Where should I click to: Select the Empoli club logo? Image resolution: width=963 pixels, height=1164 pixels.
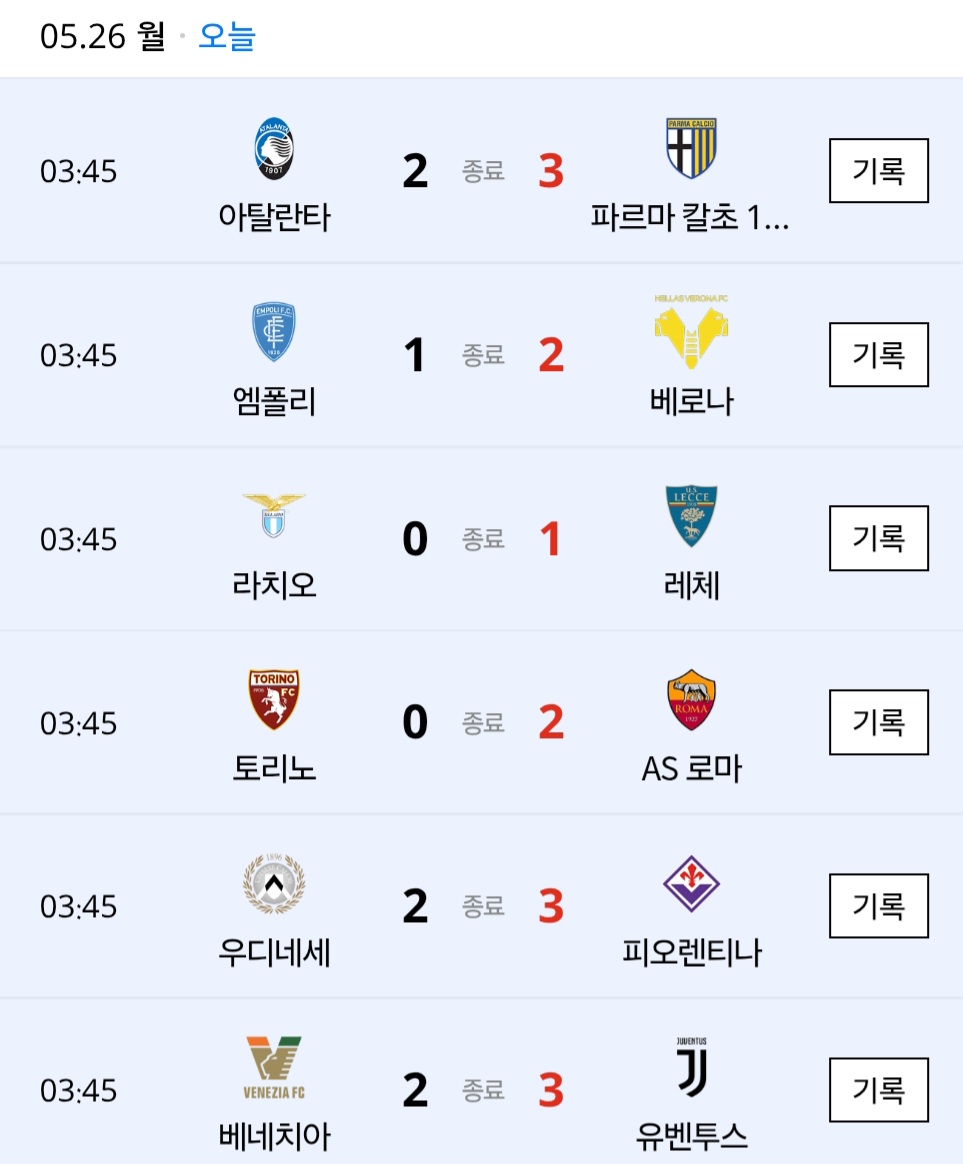pyautogui.click(x=274, y=332)
